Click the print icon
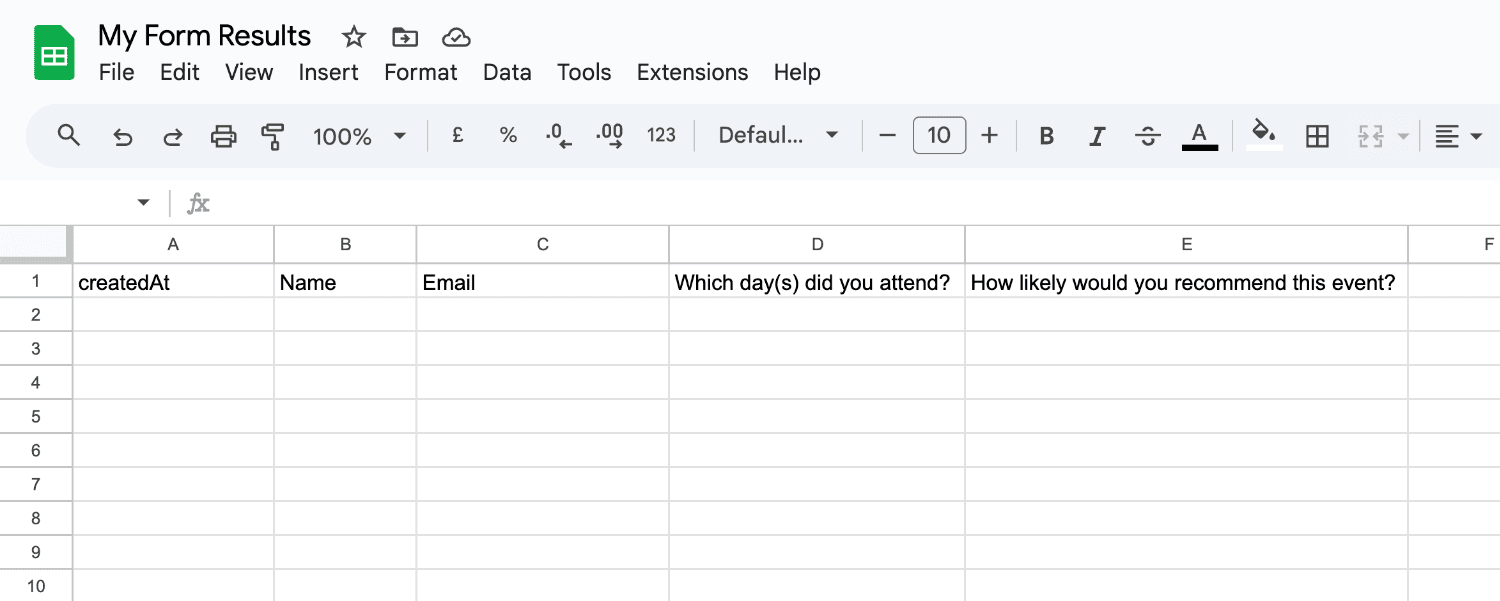 pos(223,136)
